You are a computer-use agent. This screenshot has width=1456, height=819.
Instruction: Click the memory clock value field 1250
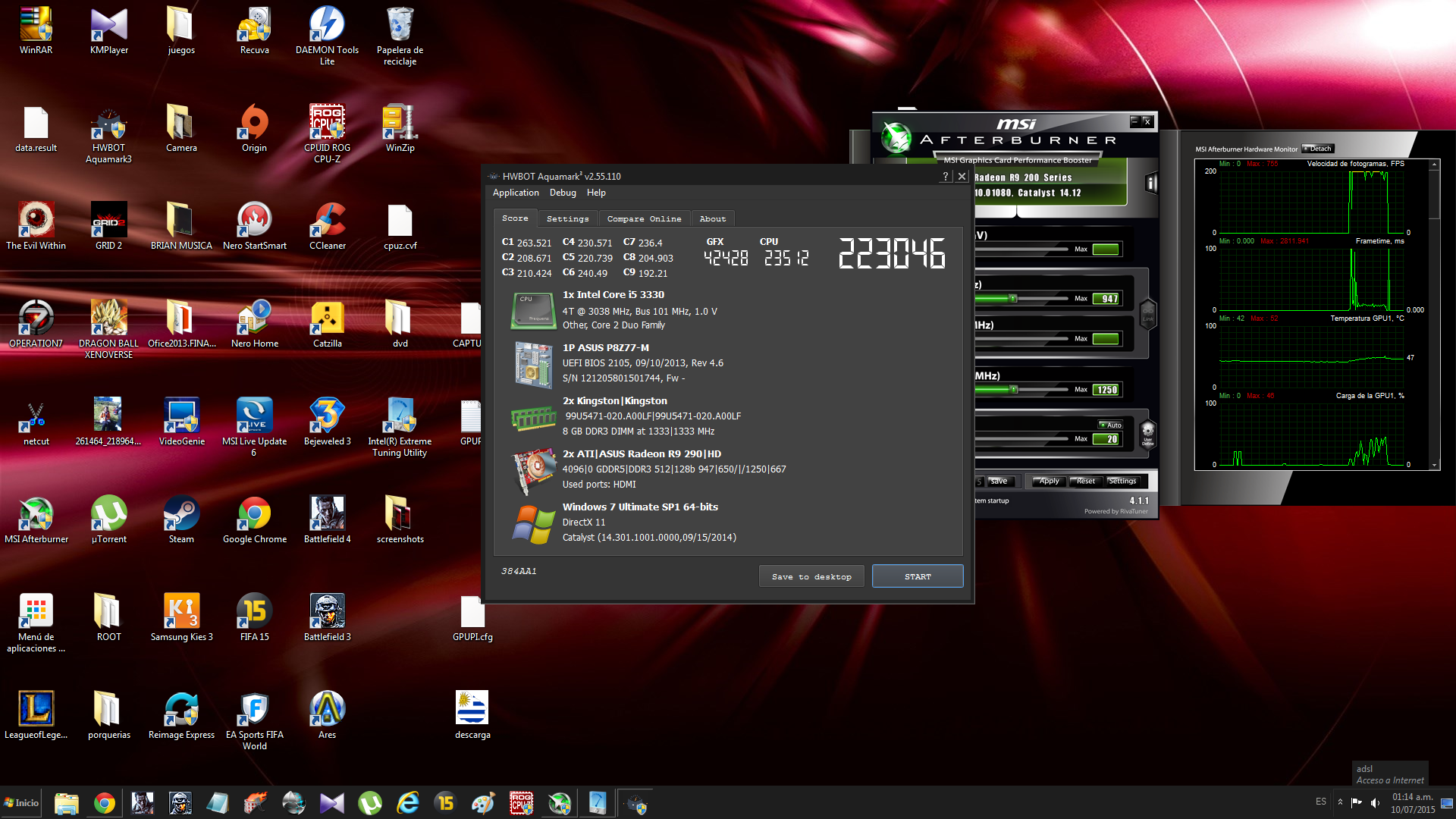pyautogui.click(x=1106, y=390)
